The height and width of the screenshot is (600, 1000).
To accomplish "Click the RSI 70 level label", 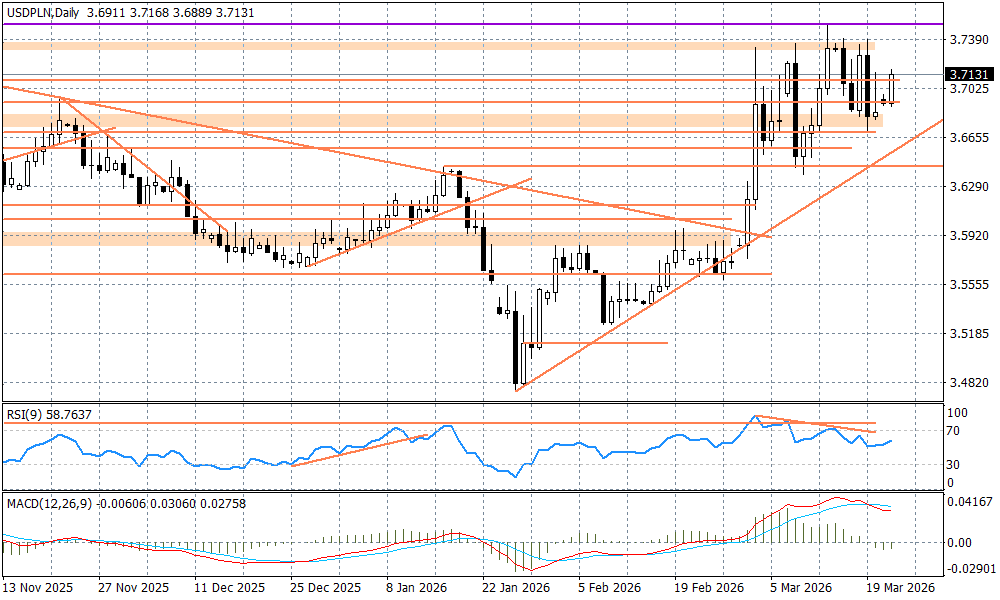I will 955,431.
